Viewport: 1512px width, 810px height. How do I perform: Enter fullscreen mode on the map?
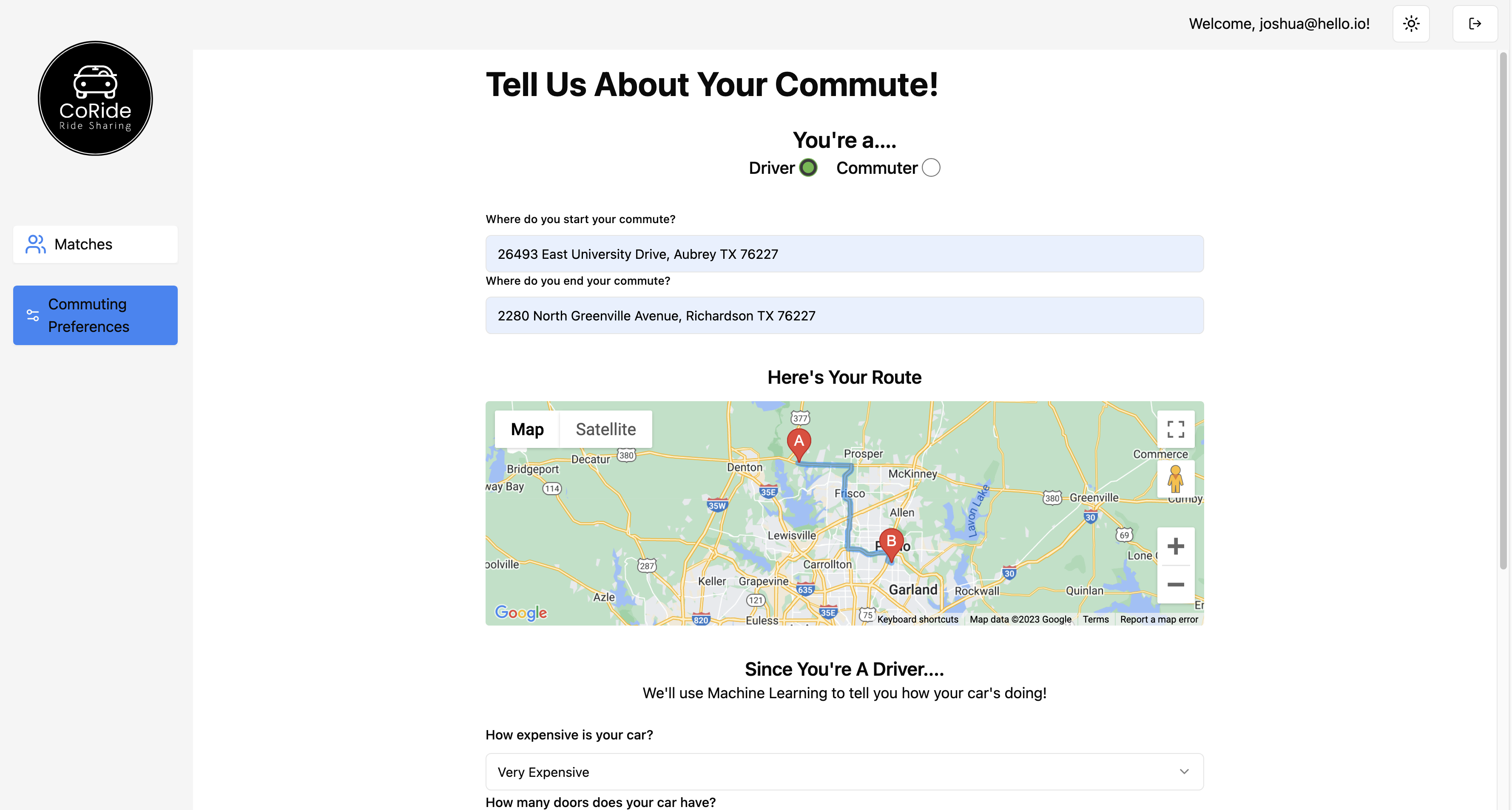tap(1176, 429)
